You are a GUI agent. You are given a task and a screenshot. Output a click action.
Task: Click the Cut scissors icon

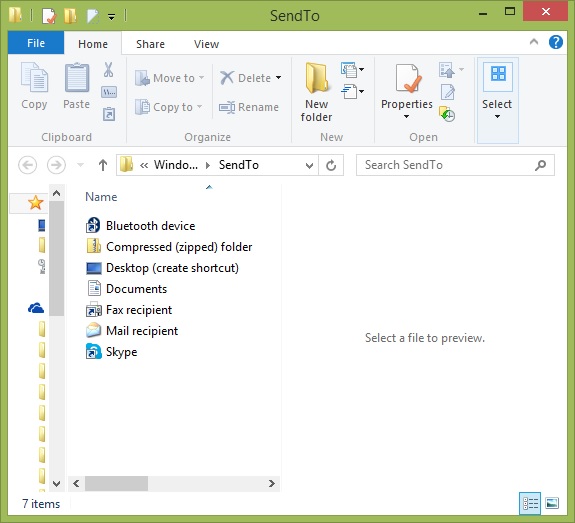tap(108, 70)
